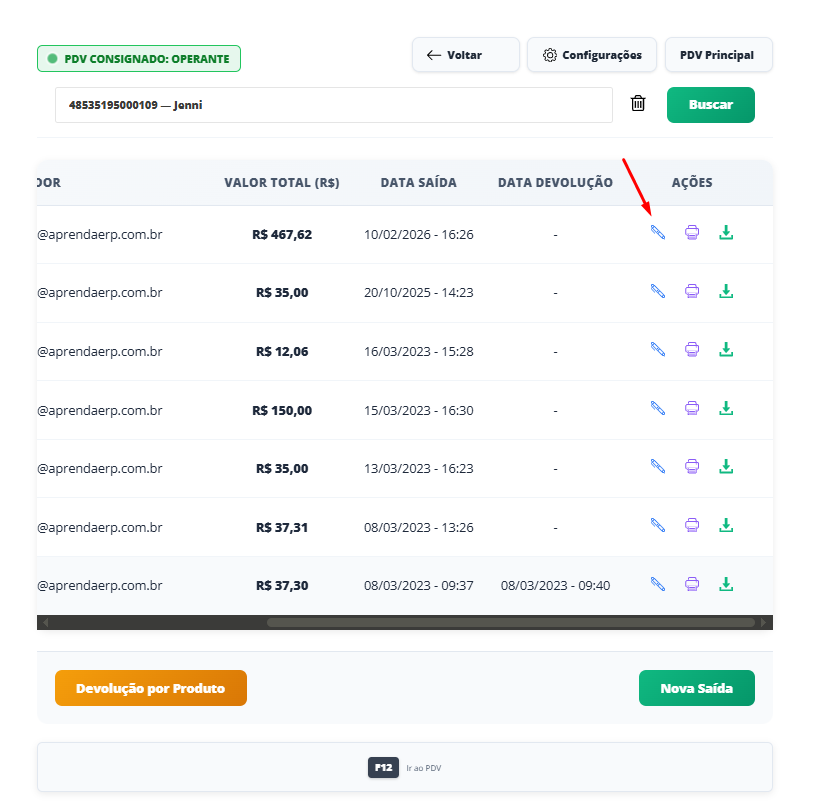Viewport: 818px width, 807px height.
Task: Click the Buscar button
Action: coord(710,105)
